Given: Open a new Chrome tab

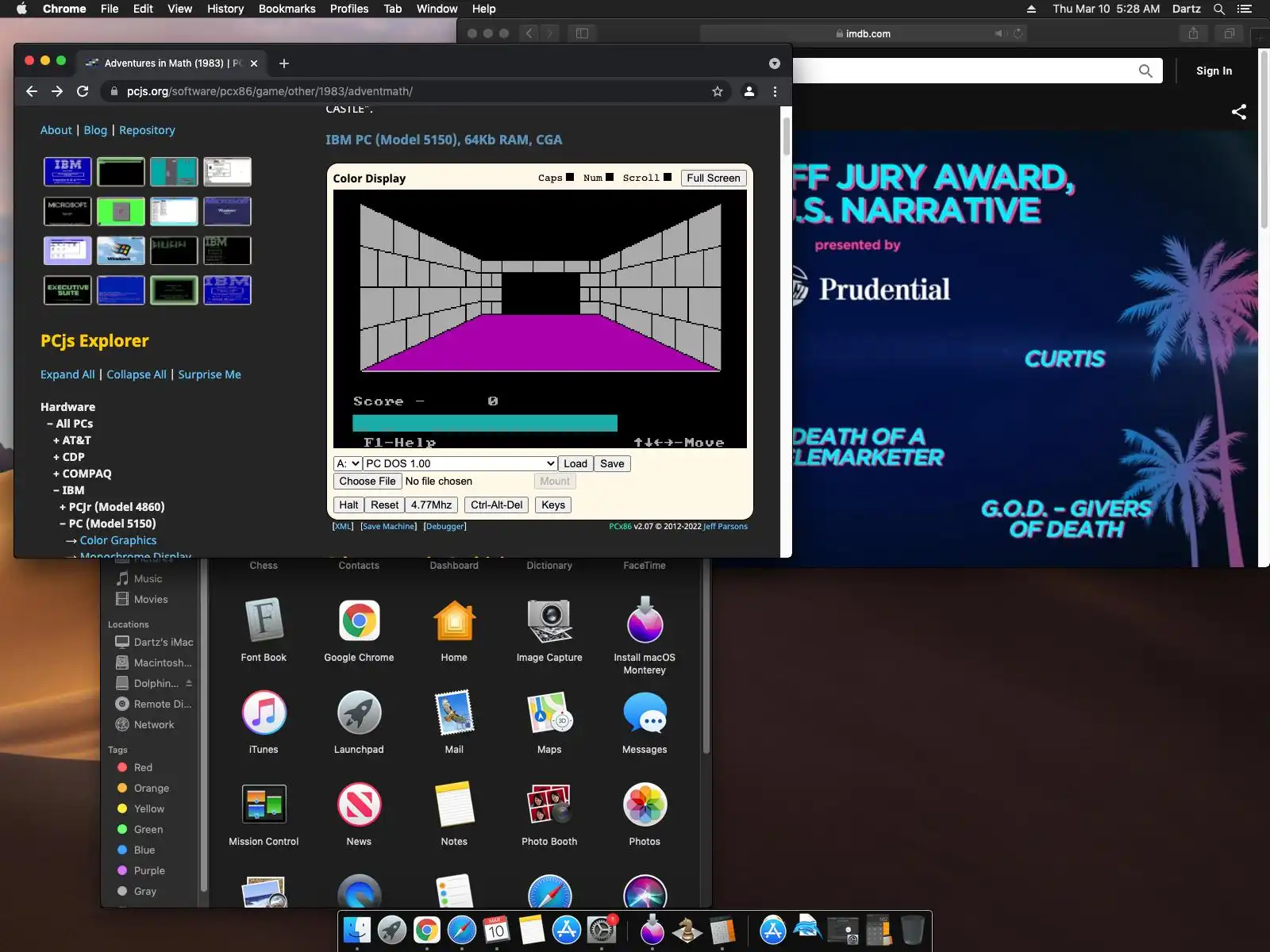Looking at the screenshot, I should tap(284, 63).
